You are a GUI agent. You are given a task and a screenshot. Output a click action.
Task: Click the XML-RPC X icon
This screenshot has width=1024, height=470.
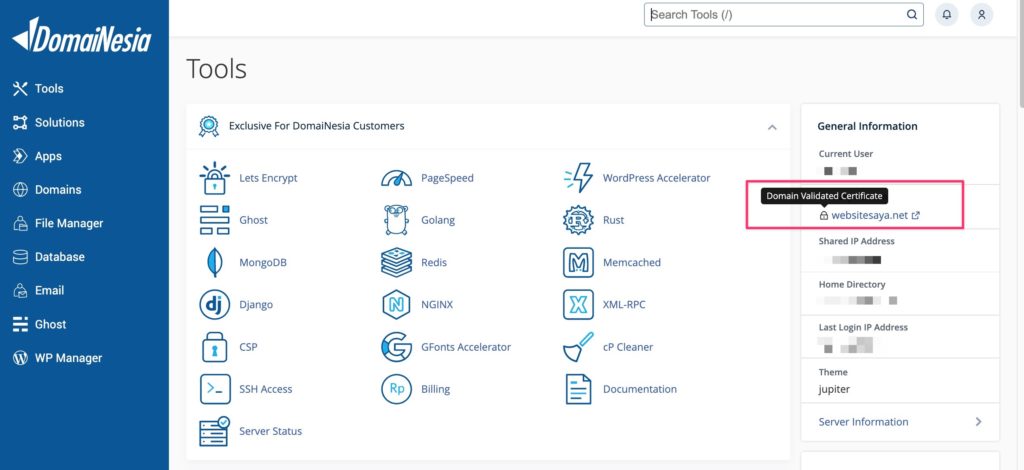click(x=578, y=305)
